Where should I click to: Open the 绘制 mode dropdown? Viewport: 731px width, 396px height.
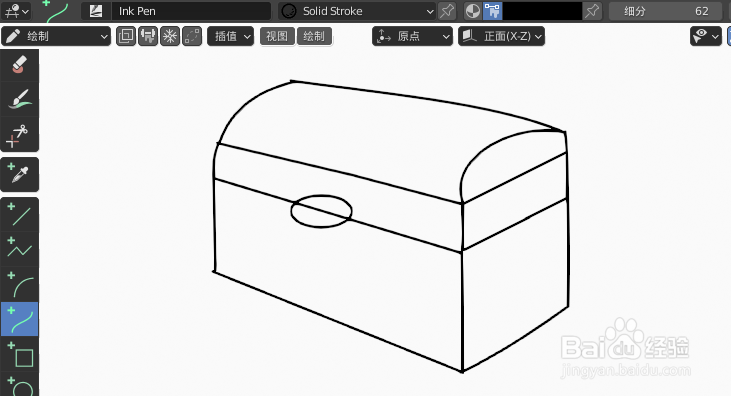pos(56,36)
